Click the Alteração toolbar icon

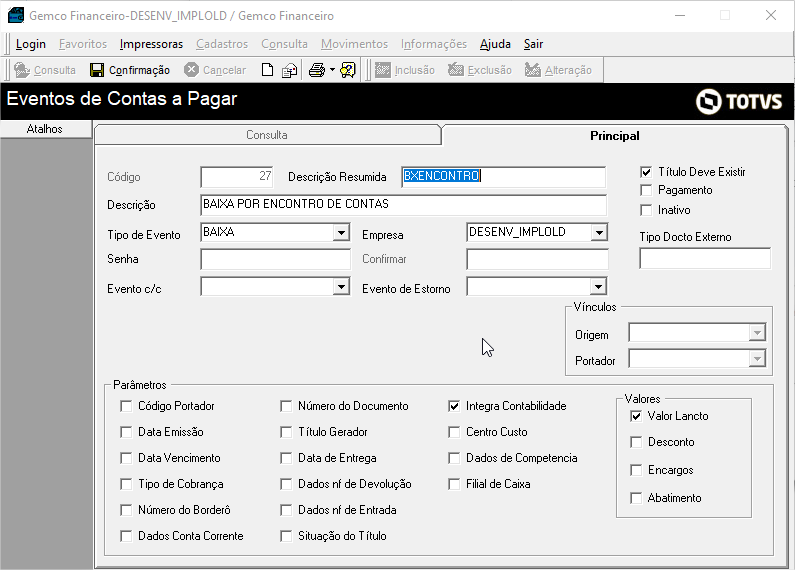[532, 70]
